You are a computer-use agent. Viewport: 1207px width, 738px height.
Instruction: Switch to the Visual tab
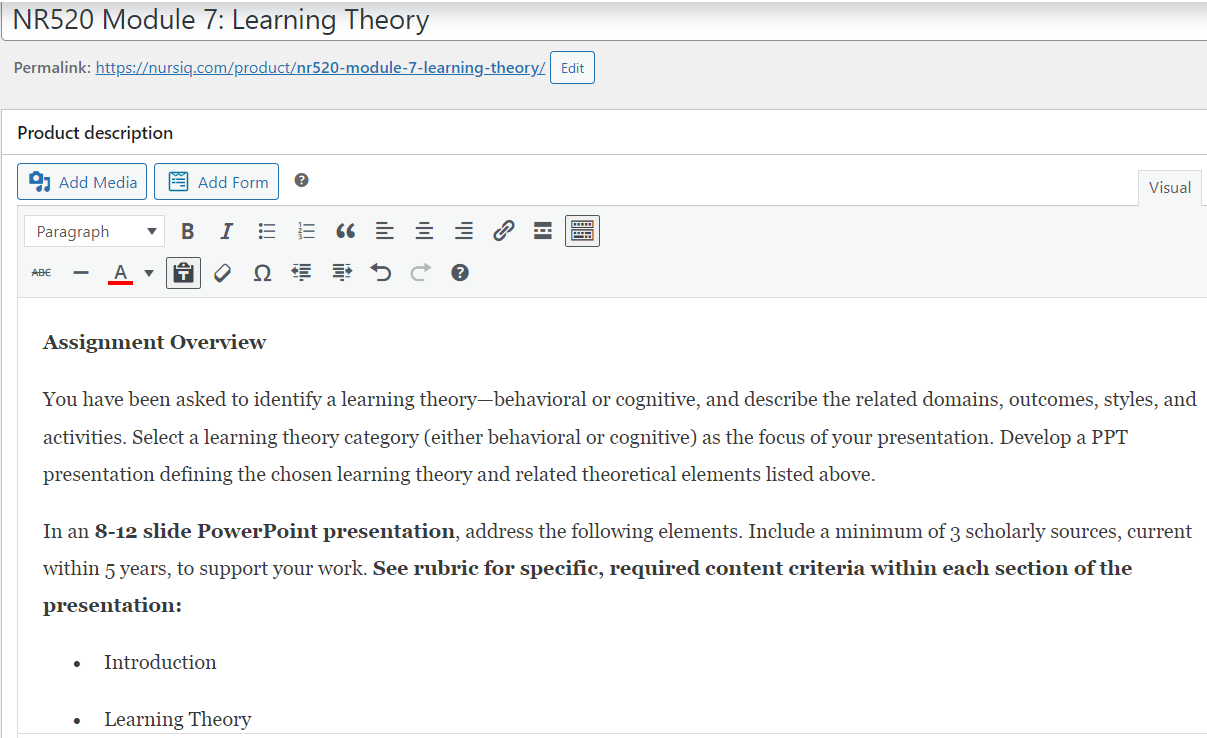tap(1169, 187)
